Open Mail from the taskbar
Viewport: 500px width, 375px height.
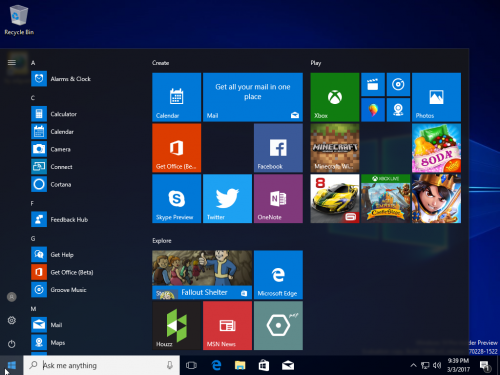coord(288,365)
